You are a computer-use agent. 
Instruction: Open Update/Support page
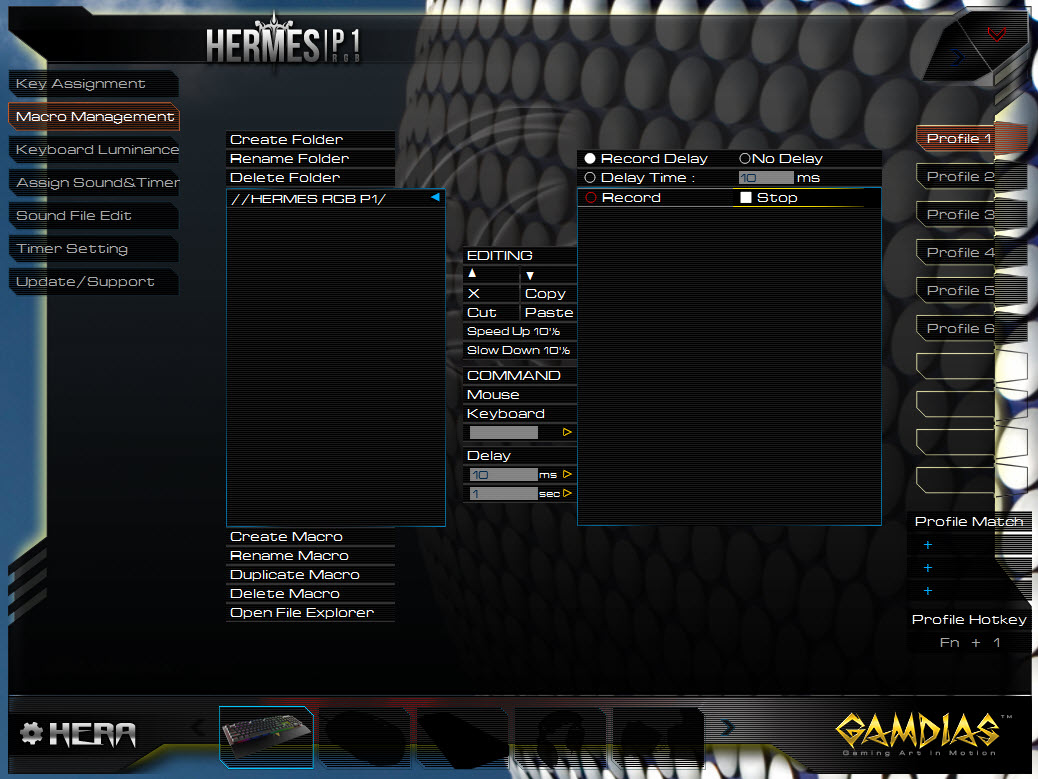pos(93,282)
